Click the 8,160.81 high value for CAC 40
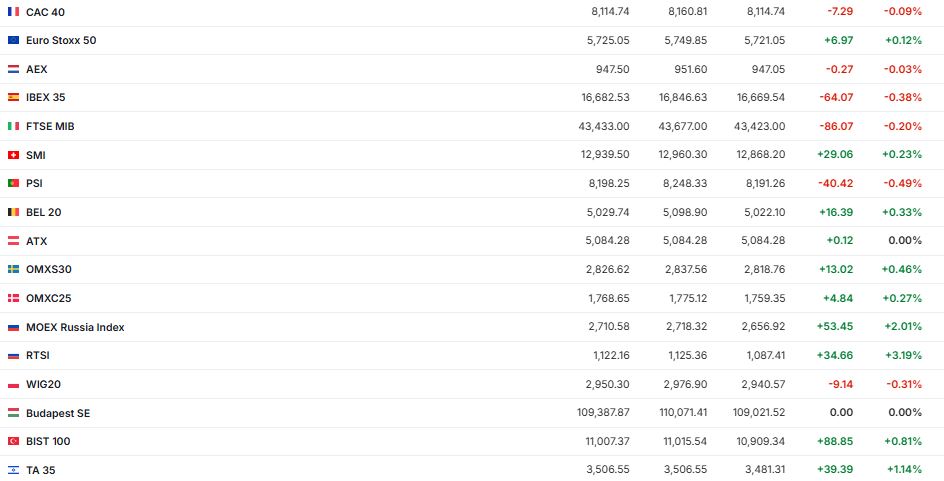 [687, 11]
